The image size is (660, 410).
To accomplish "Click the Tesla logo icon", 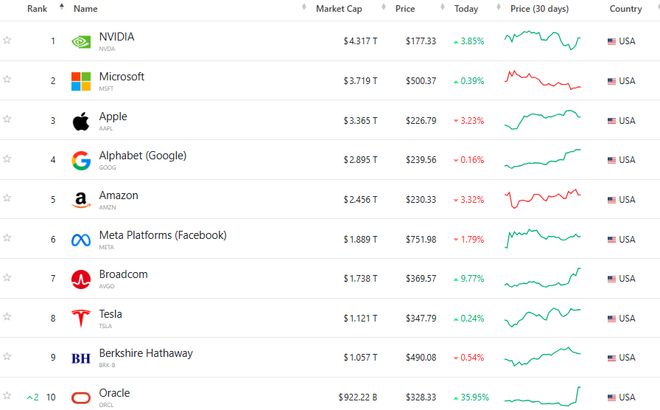I will point(81,318).
